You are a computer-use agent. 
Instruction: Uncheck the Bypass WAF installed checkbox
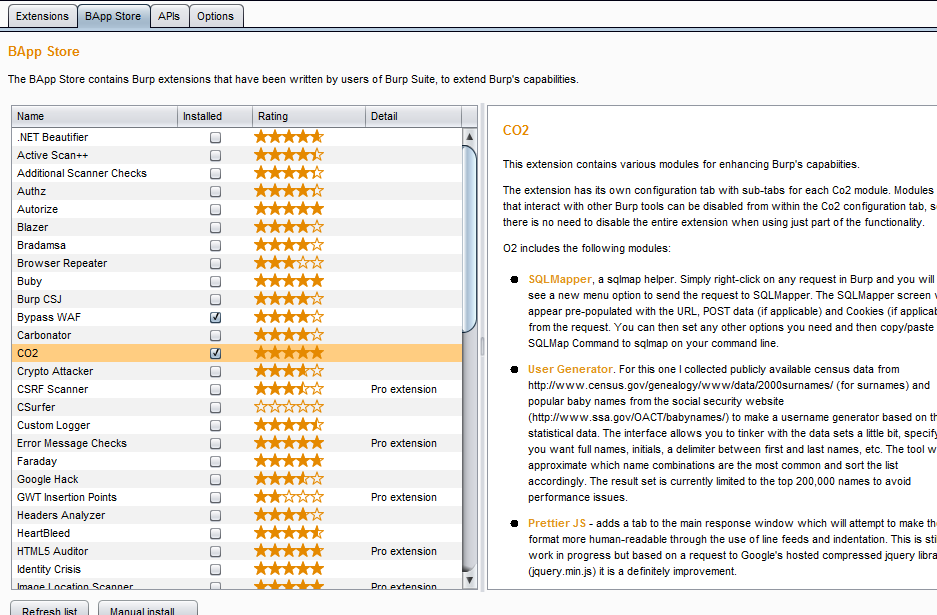pyautogui.click(x=215, y=317)
